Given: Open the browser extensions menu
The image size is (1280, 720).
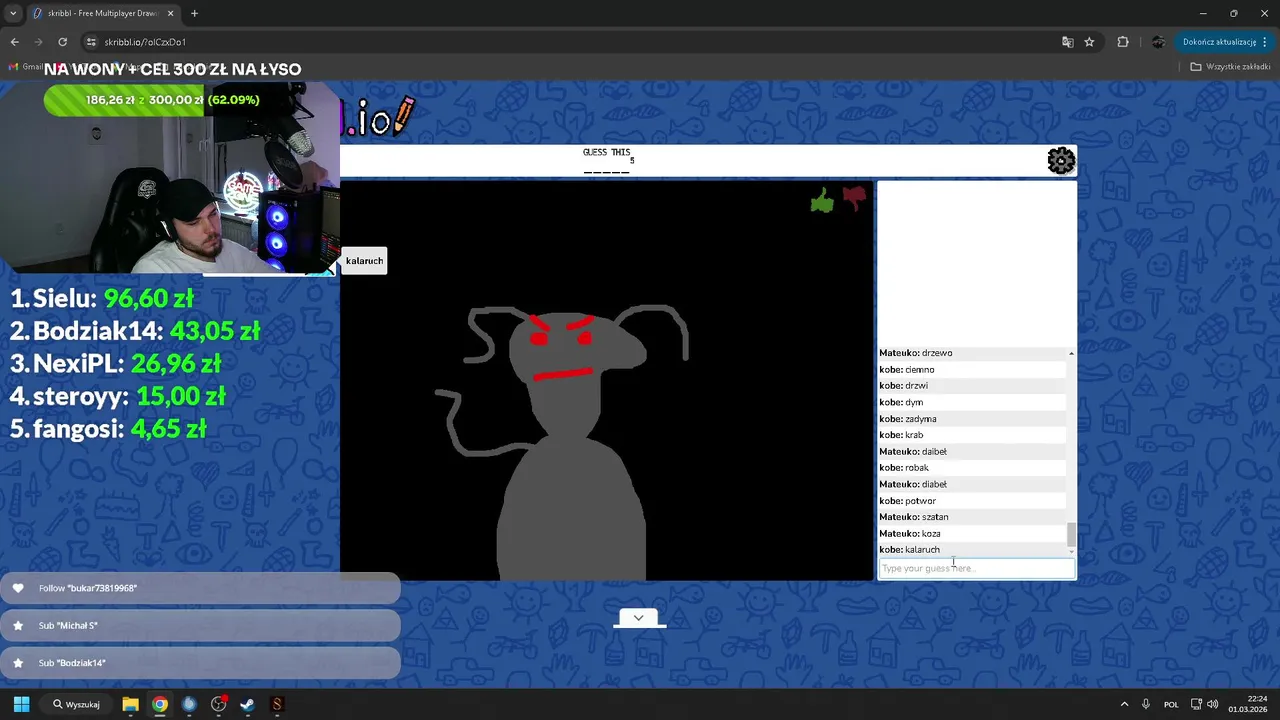Looking at the screenshot, I should pyautogui.click(x=1123, y=42).
